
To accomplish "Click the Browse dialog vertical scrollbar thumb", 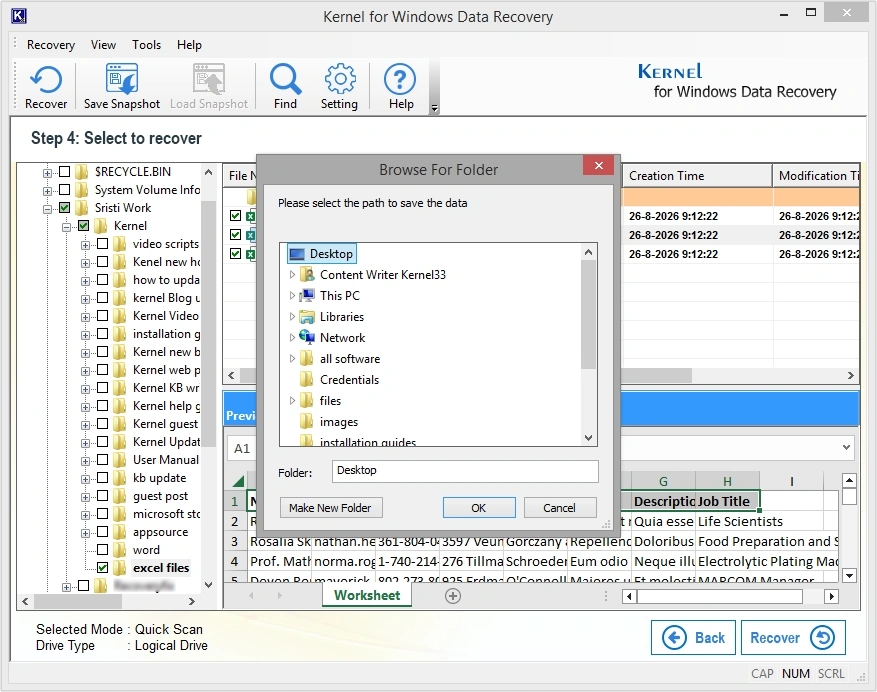I will 588,314.
